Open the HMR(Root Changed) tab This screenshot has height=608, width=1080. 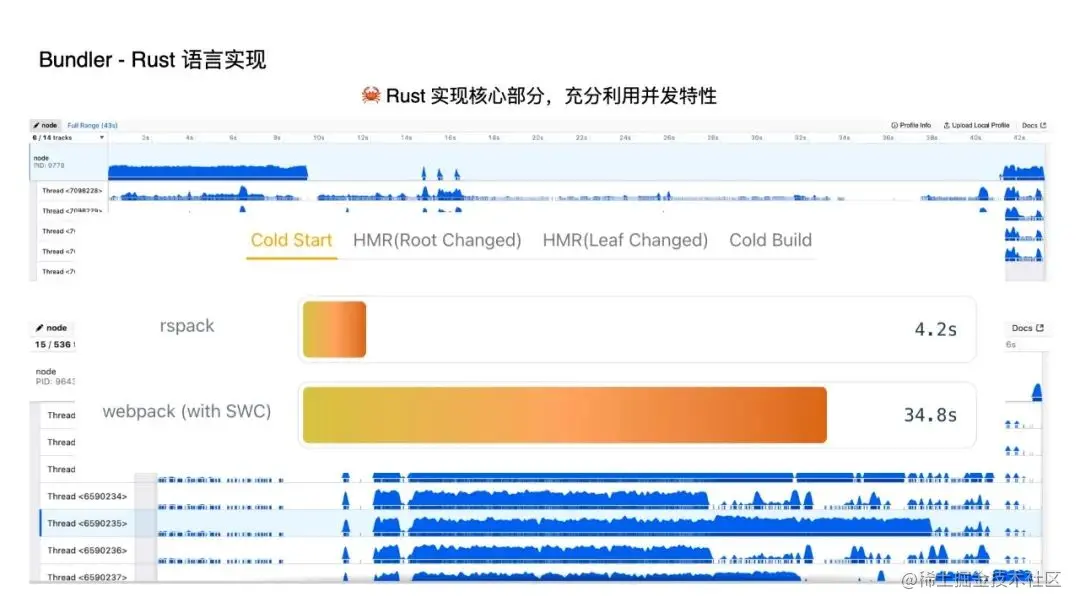(436, 240)
